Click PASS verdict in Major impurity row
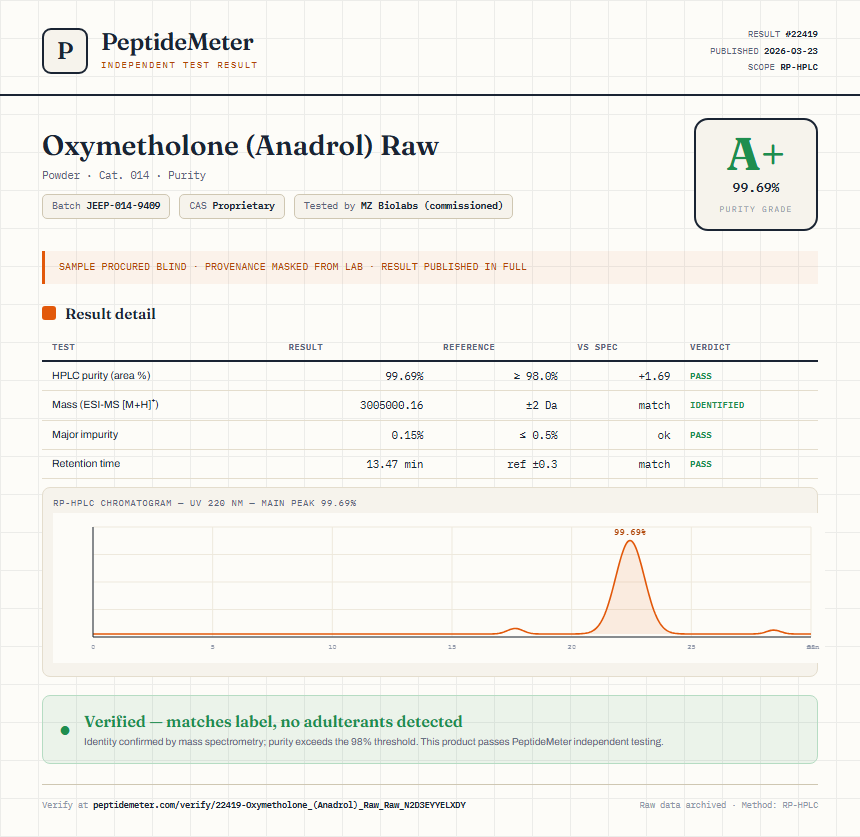The height and width of the screenshot is (837, 860). (700, 435)
